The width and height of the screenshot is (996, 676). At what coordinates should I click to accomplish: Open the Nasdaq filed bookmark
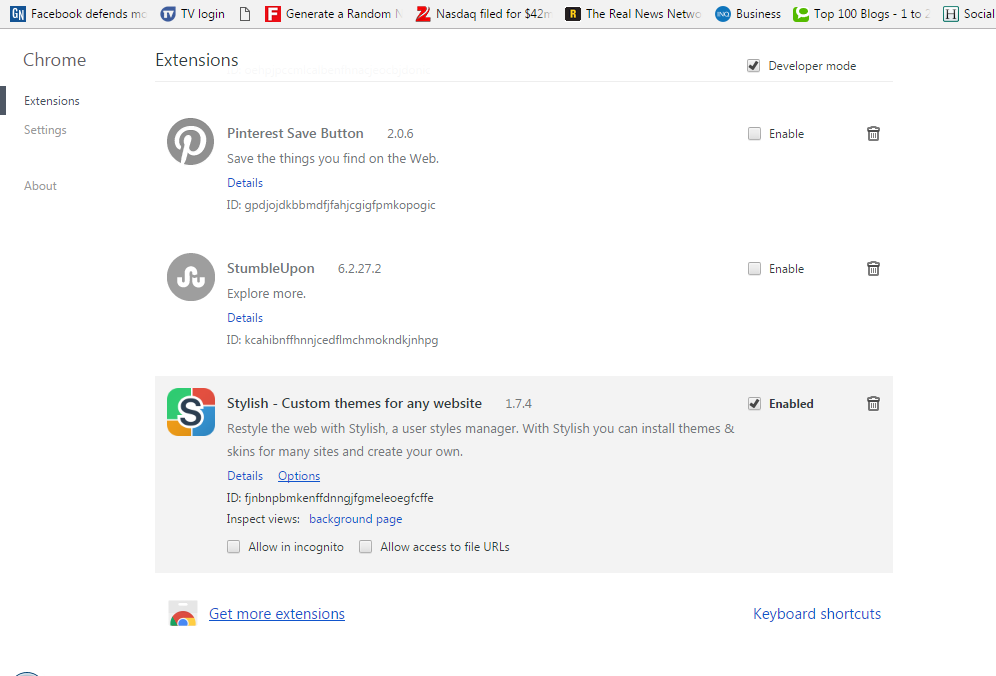[484, 13]
